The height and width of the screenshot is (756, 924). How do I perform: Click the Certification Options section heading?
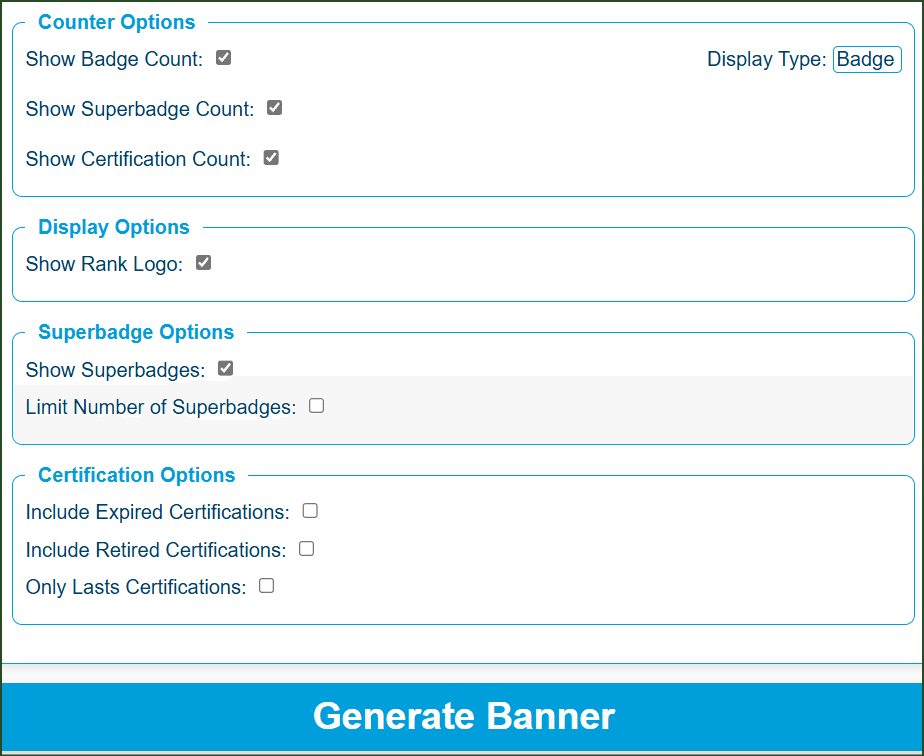(136, 475)
